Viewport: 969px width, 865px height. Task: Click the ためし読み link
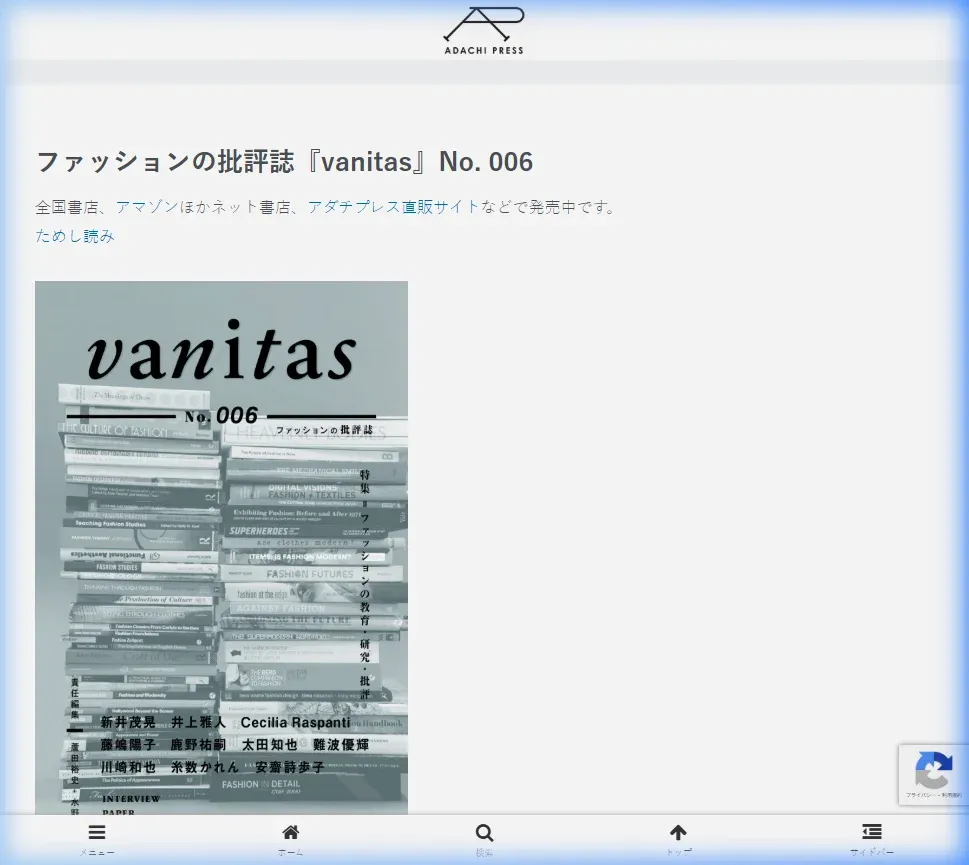(x=75, y=236)
